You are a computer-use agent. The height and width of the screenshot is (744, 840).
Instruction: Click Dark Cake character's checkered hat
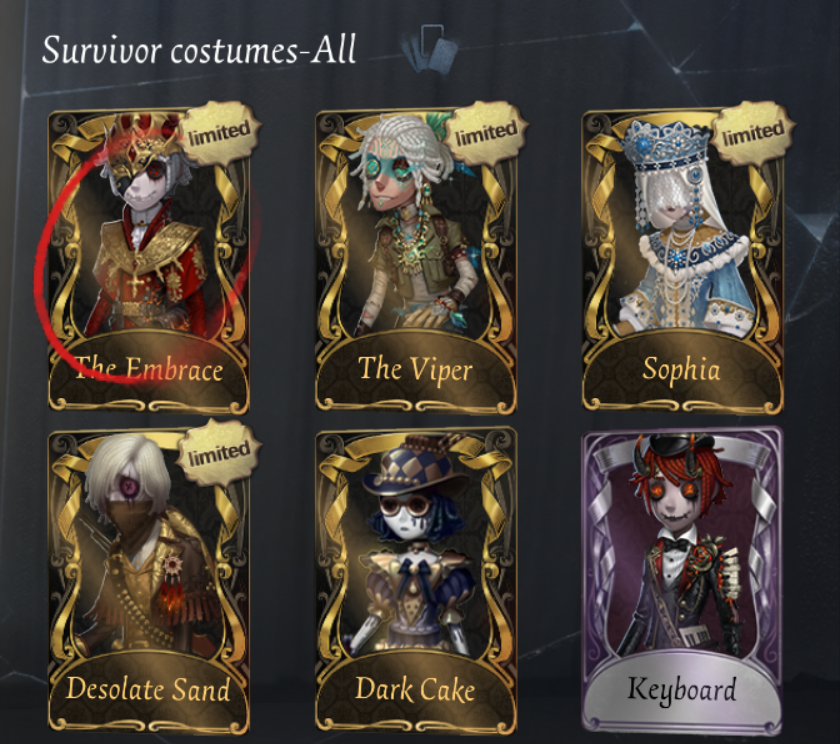pyautogui.click(x=412, y=466)
